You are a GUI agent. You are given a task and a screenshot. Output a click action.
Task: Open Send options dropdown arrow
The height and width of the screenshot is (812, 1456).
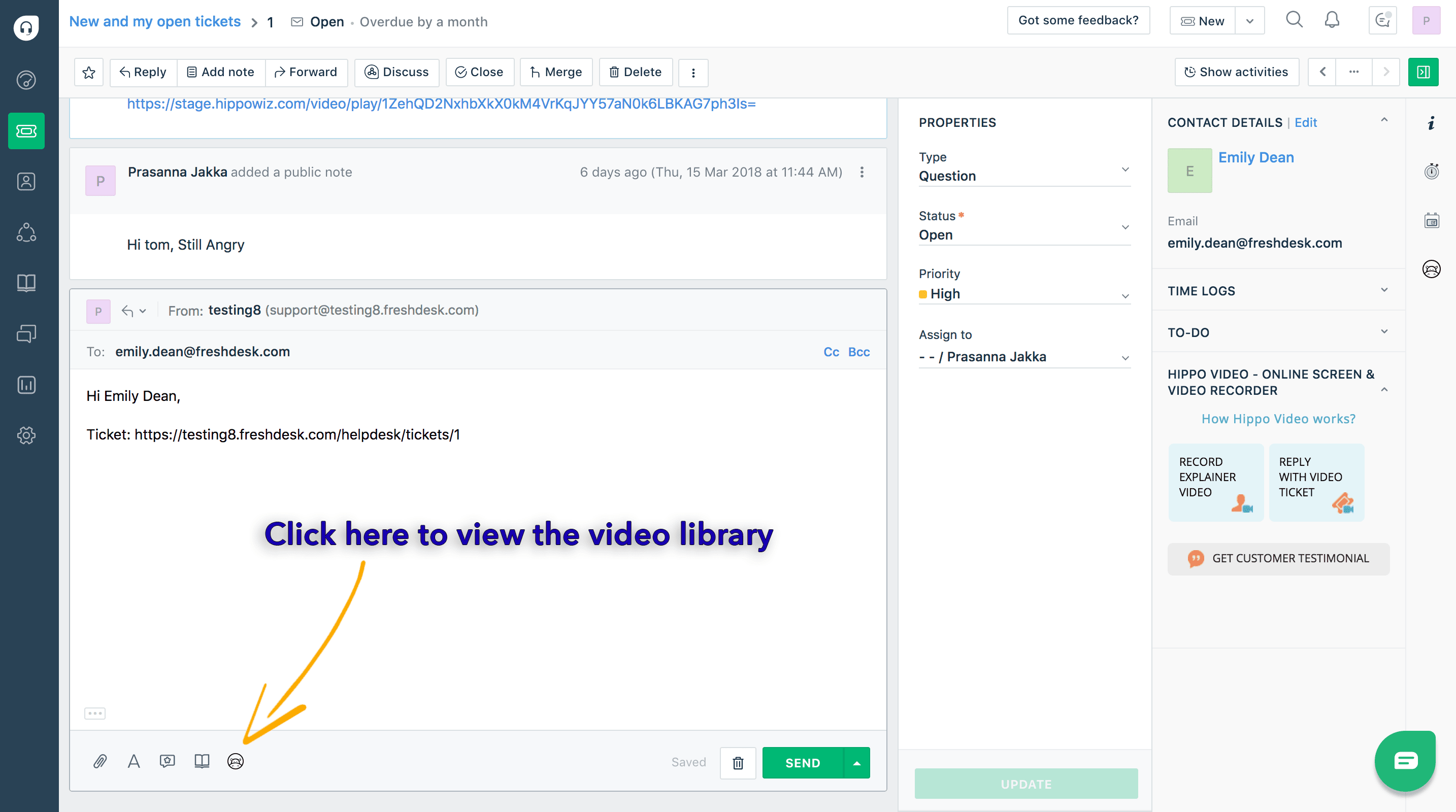[x=856, y=763]
